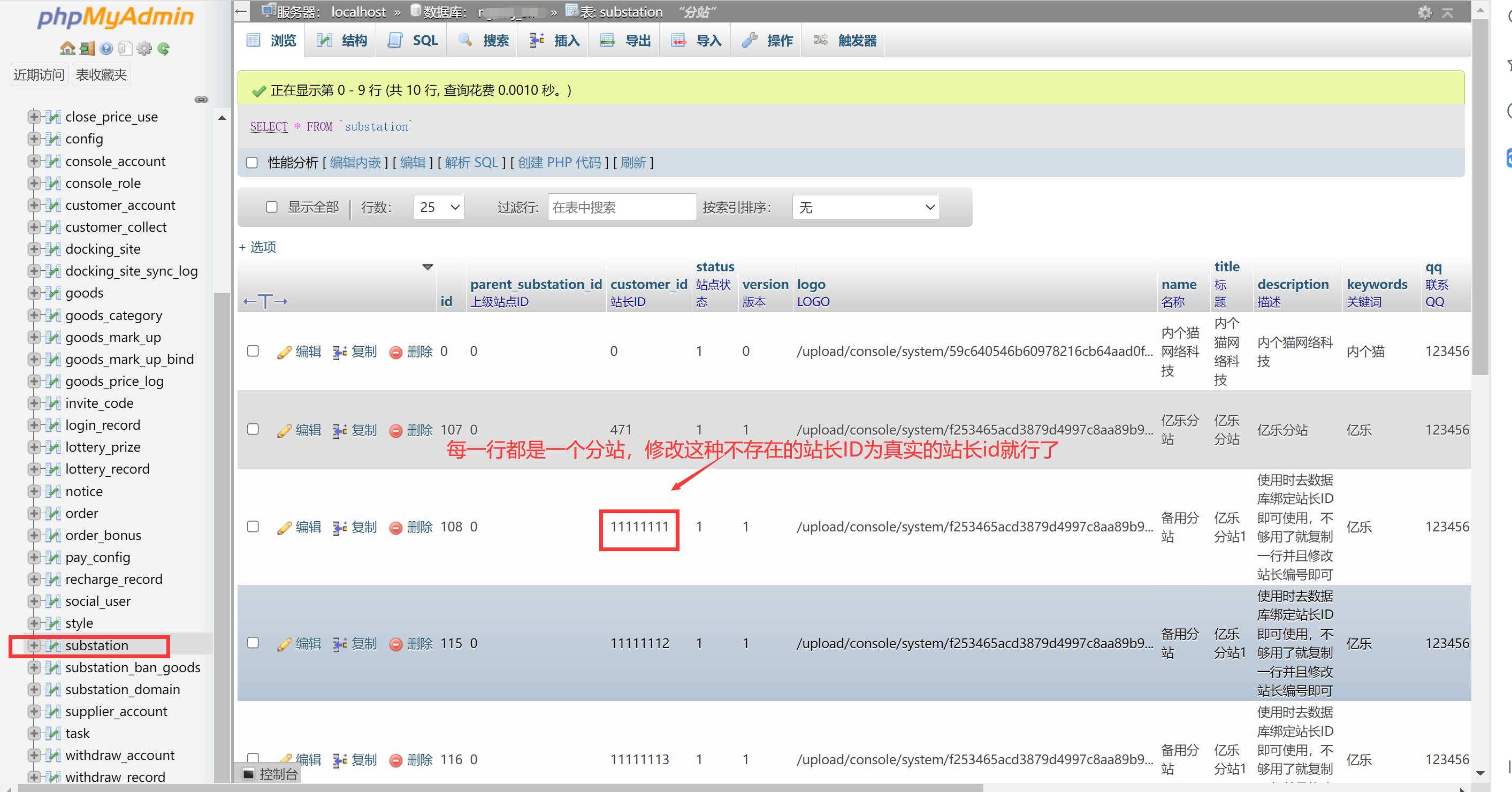Expand the goods_category table tree node
Screen dimensions: 1512x792
pyautogui.click(x=34, y=315)
